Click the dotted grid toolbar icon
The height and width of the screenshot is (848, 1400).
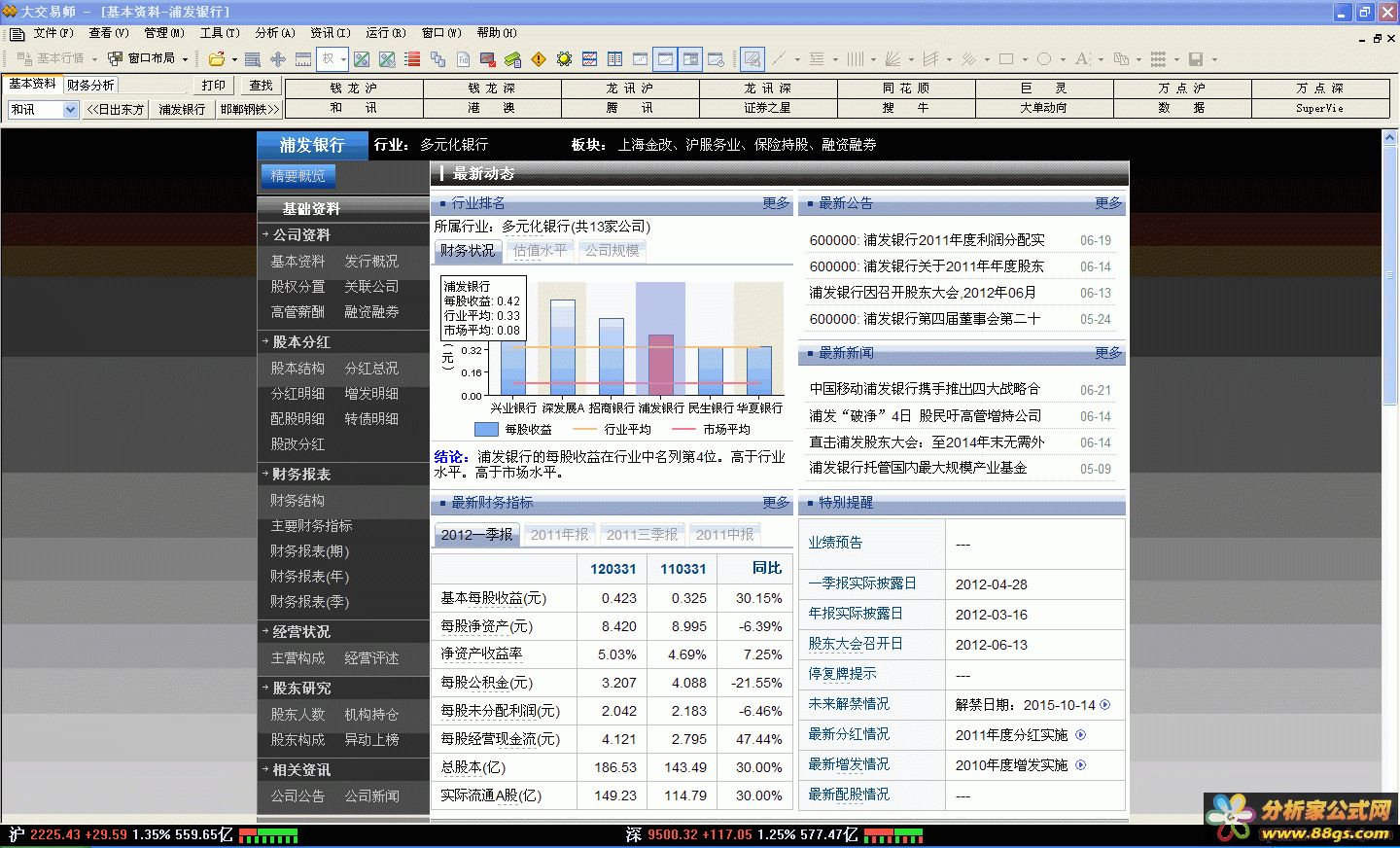(1158, 59)
